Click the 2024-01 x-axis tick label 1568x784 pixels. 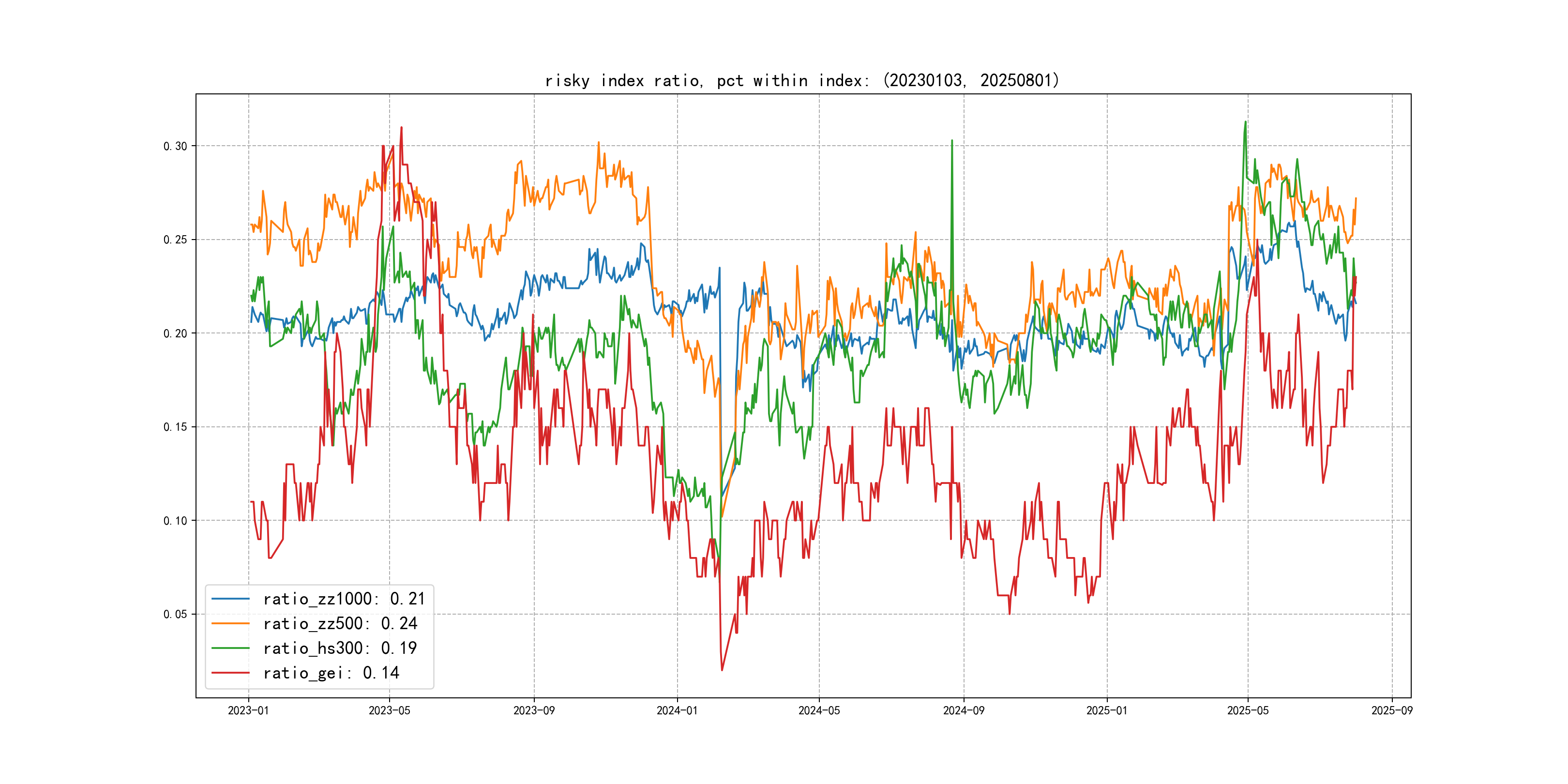pyautogui.click(x=677, y=710)
